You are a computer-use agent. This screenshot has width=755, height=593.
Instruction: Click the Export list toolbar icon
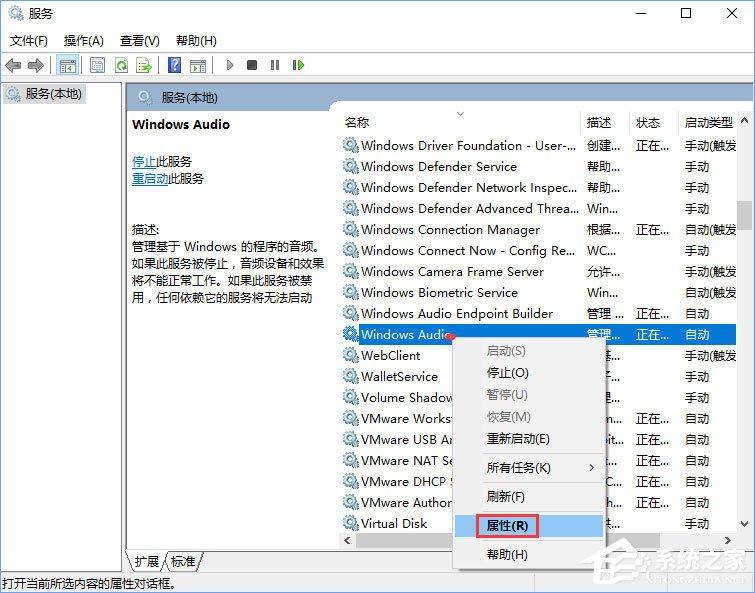click(143, 65)
